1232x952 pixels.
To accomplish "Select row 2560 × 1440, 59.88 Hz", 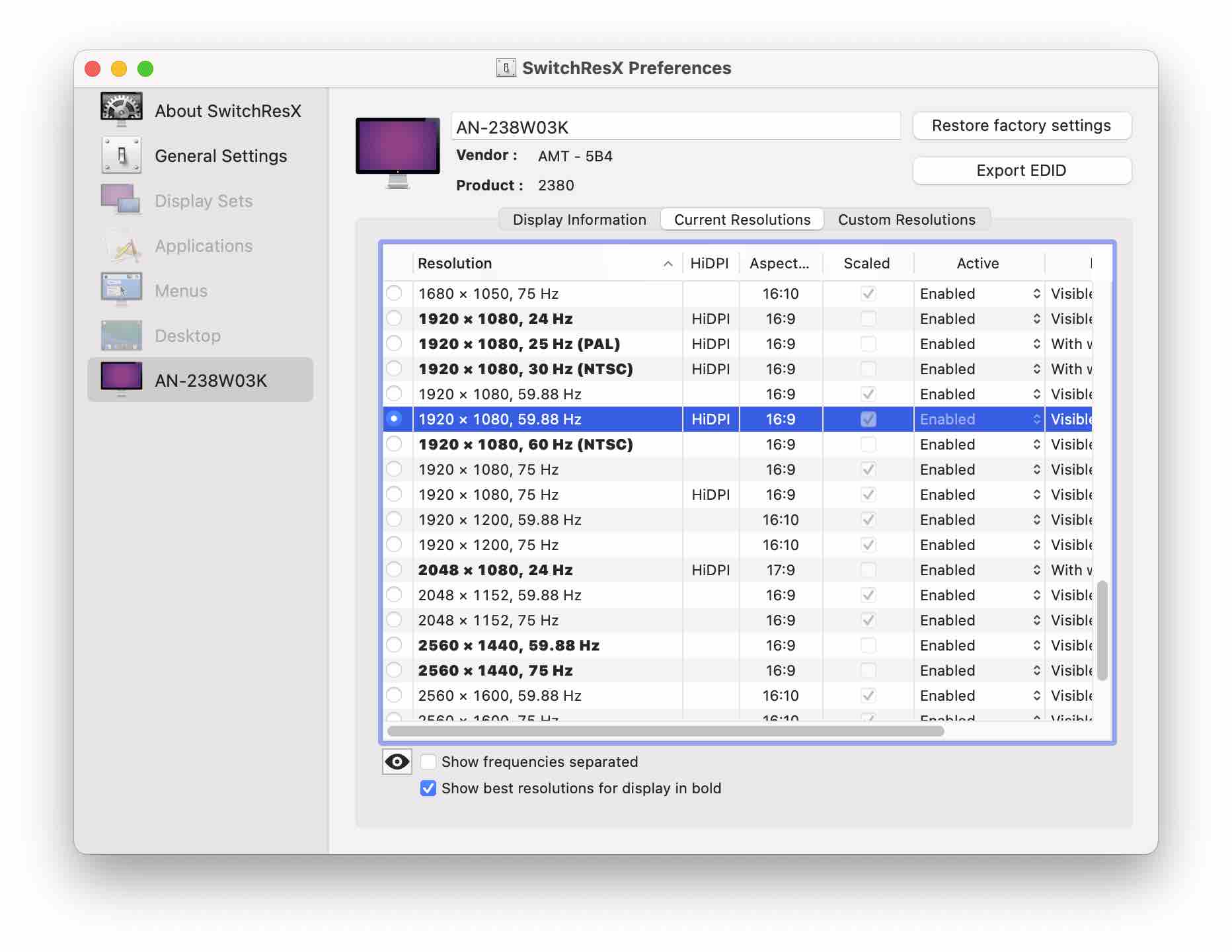I will click(738, 645).
